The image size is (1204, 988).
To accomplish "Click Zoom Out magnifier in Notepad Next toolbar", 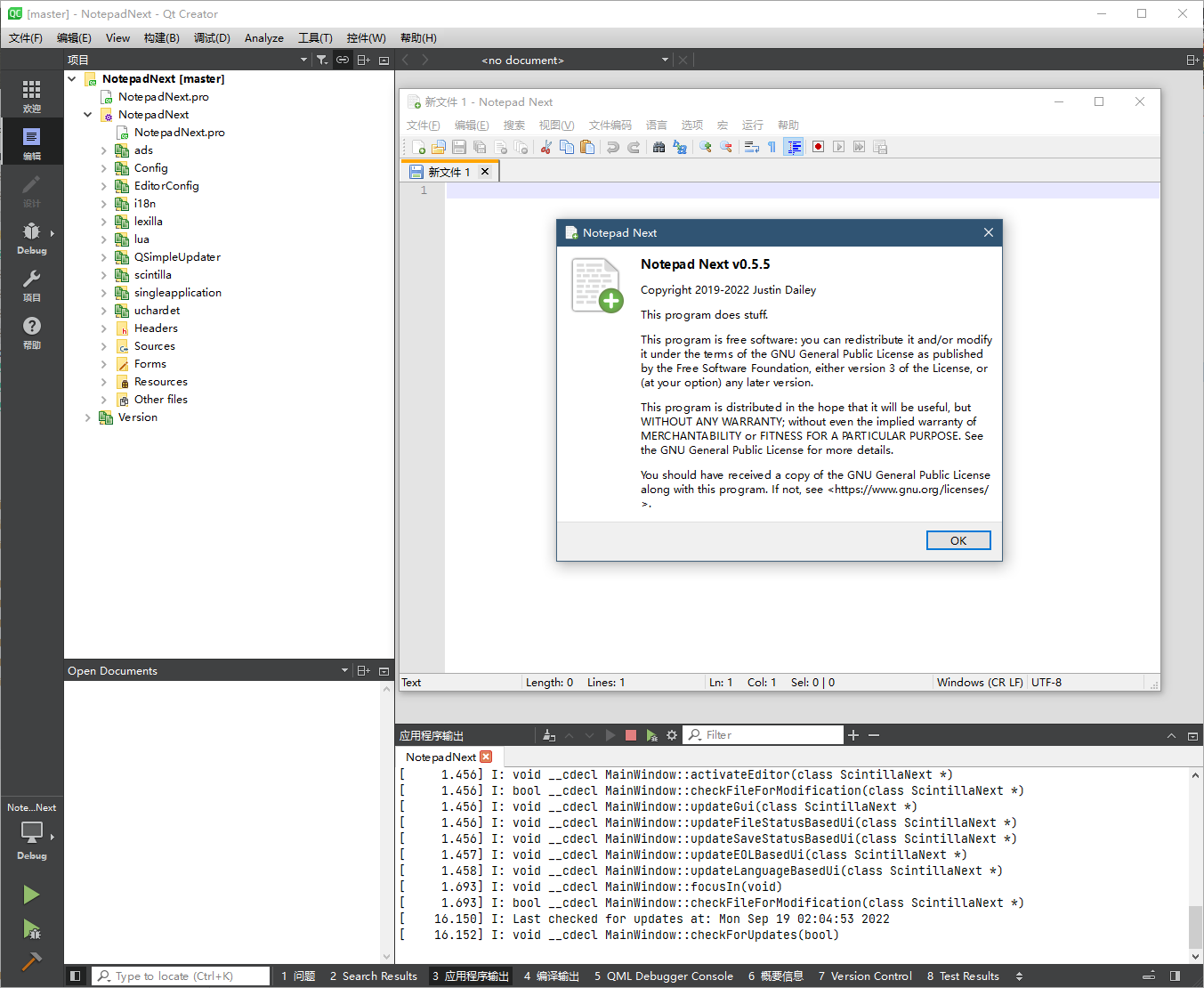I will 726,147.
